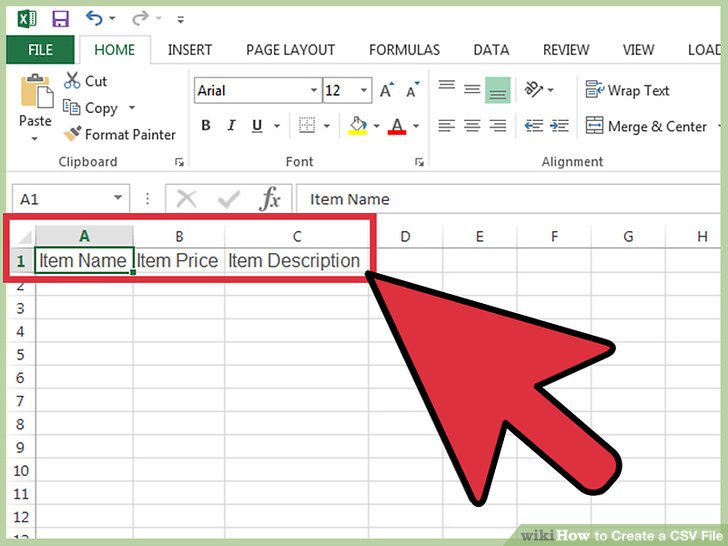
Task: Decrease the font size
Action: click(x=412, y=90)
